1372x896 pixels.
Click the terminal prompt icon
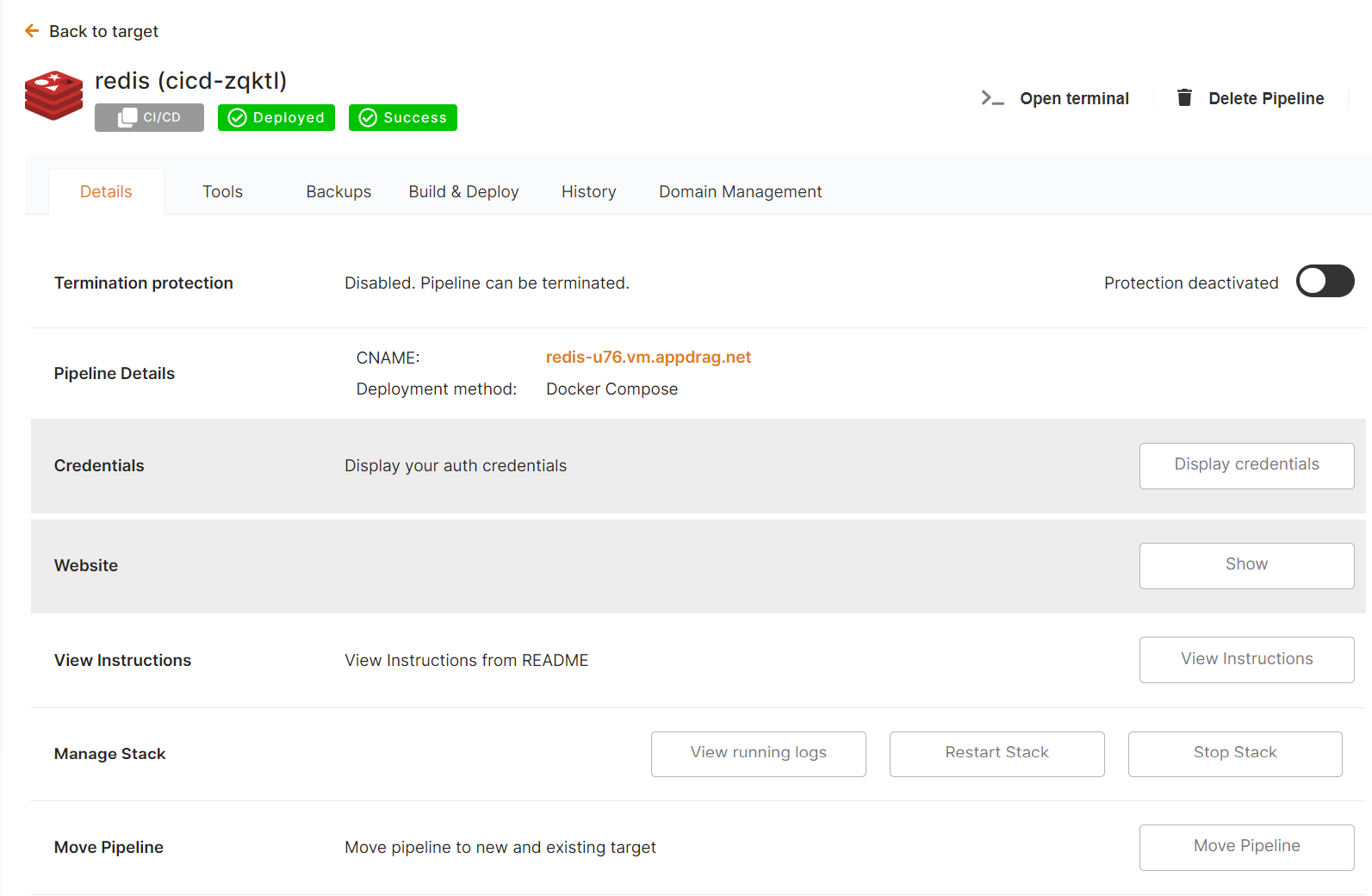992,98
